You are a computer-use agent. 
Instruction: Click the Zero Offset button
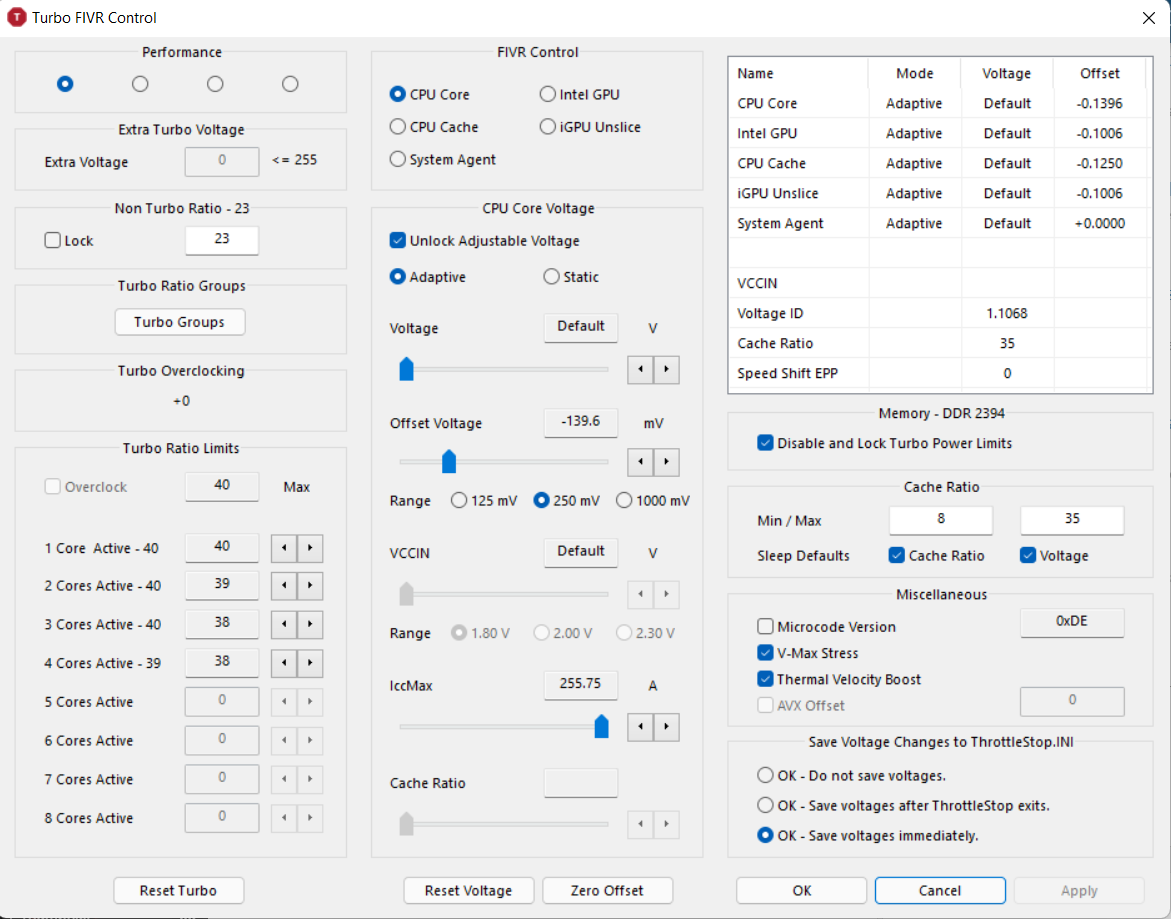607,891
